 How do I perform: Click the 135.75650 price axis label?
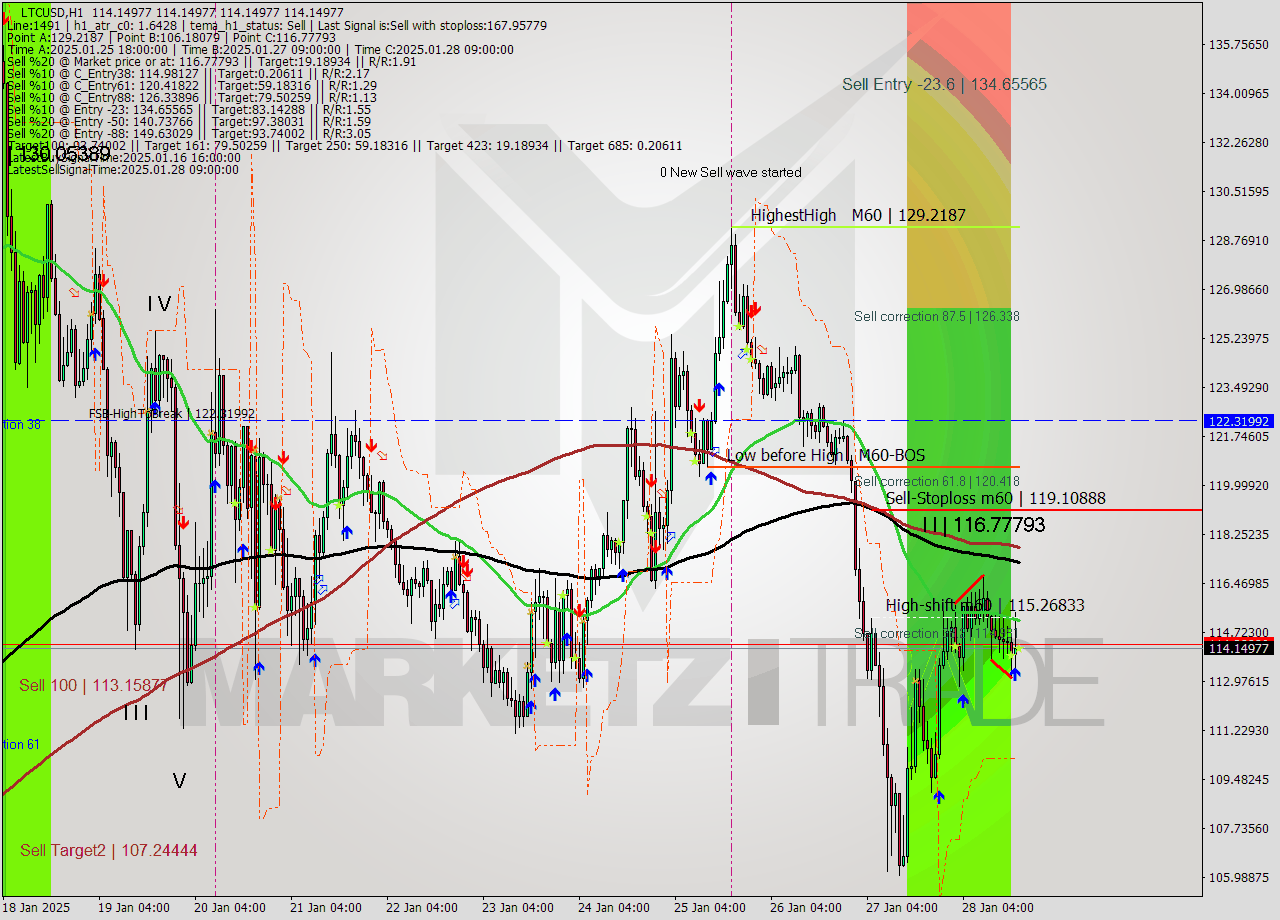(x=1239, y=44)
